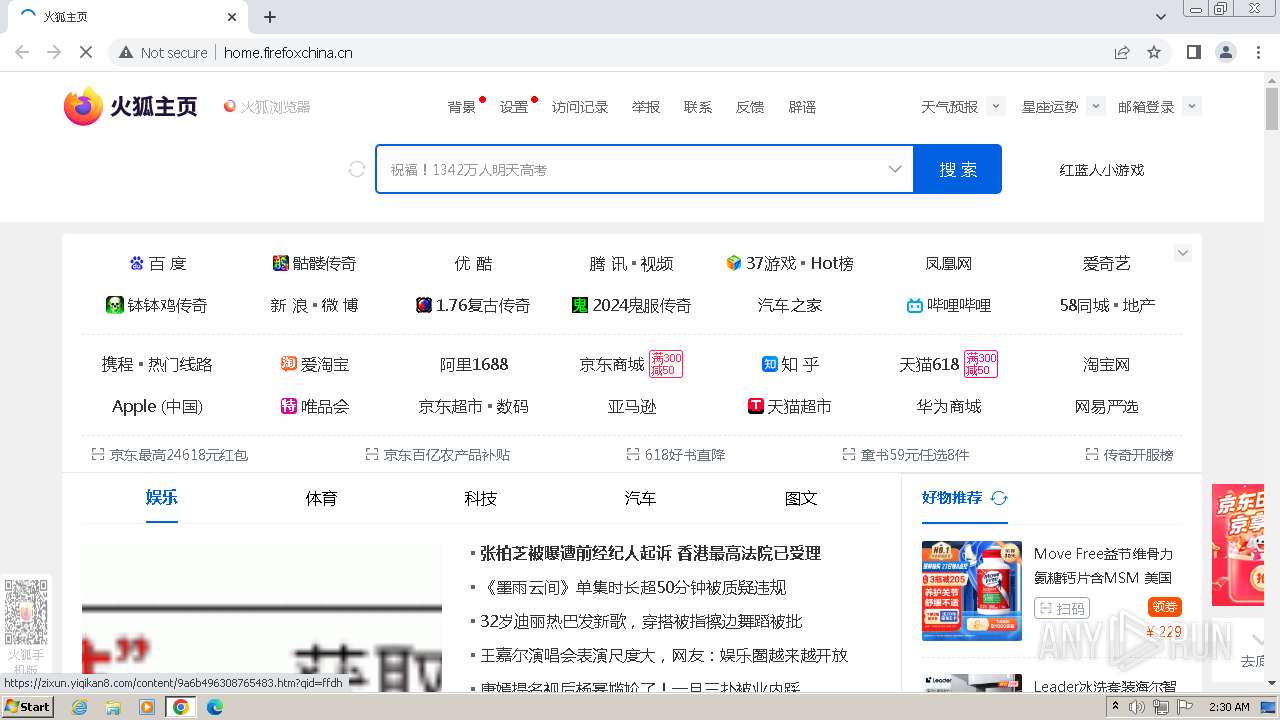Open the browser profile avatar
The image size is (1280, 720).
[x=1226, y=52]
